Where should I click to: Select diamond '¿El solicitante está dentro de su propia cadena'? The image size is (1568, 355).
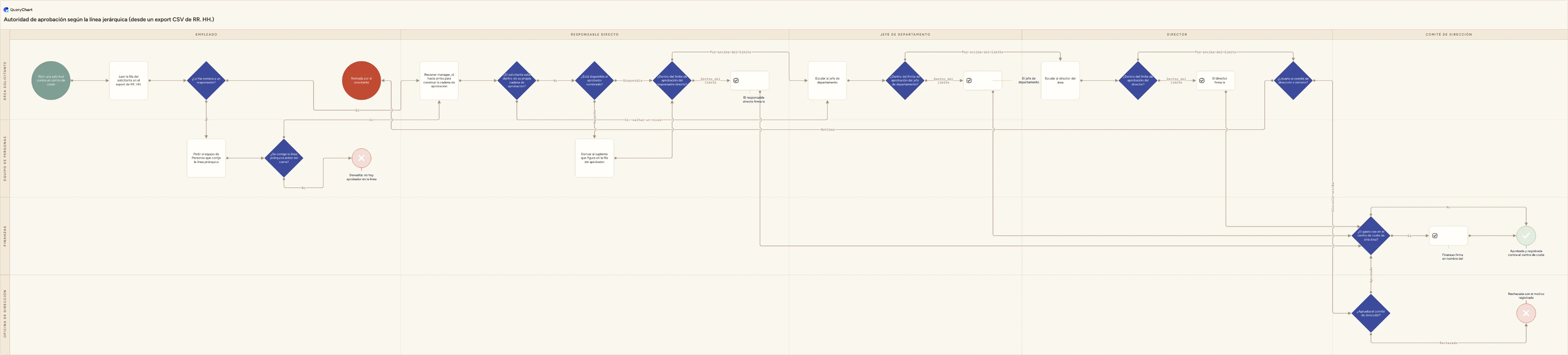coord(517,81)
